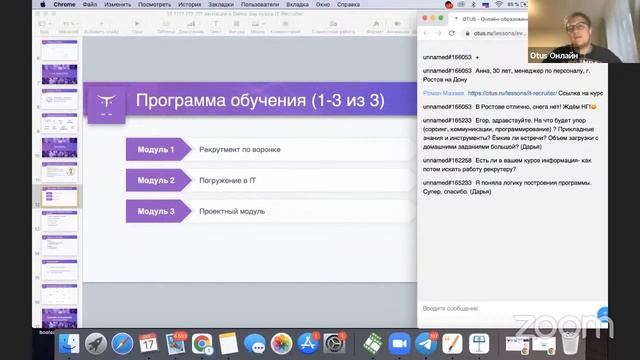Click chat message Я поняла логику построения программы

508,187
